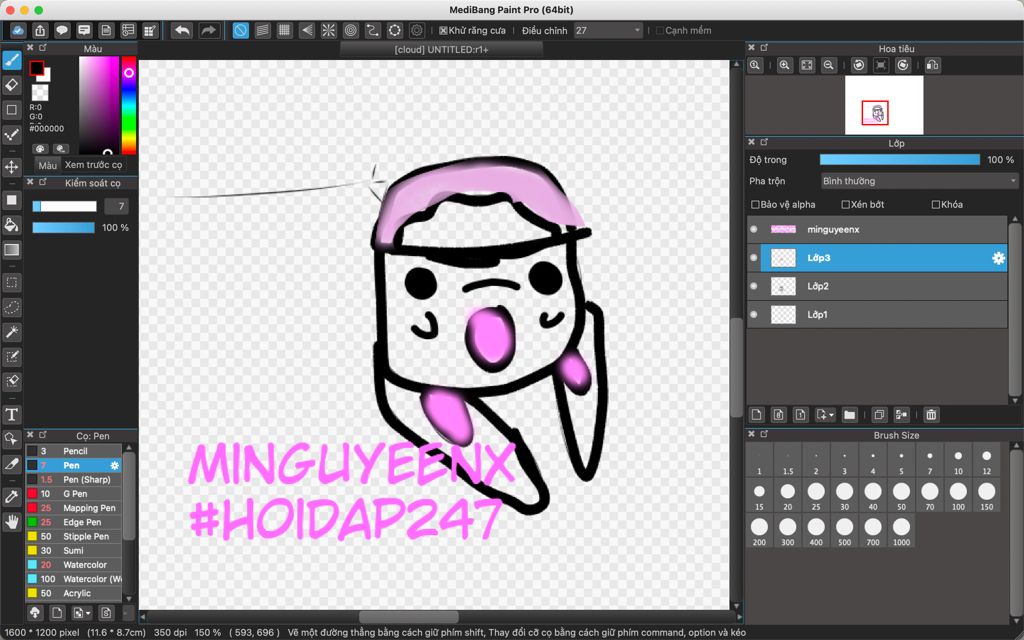Pick the Bucket fill tool
1024x640 pixels.
(12, 225)
